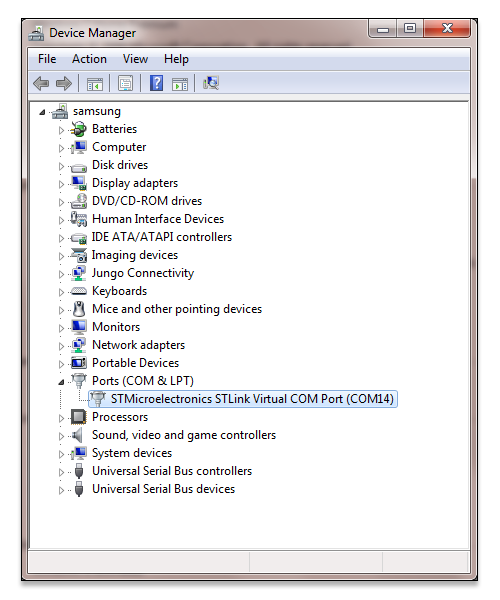The width and height of the screenshot is (500, 600).
Task: Collapse the Ports (COM & LPT) node
Action: click(x=61, y=382)
